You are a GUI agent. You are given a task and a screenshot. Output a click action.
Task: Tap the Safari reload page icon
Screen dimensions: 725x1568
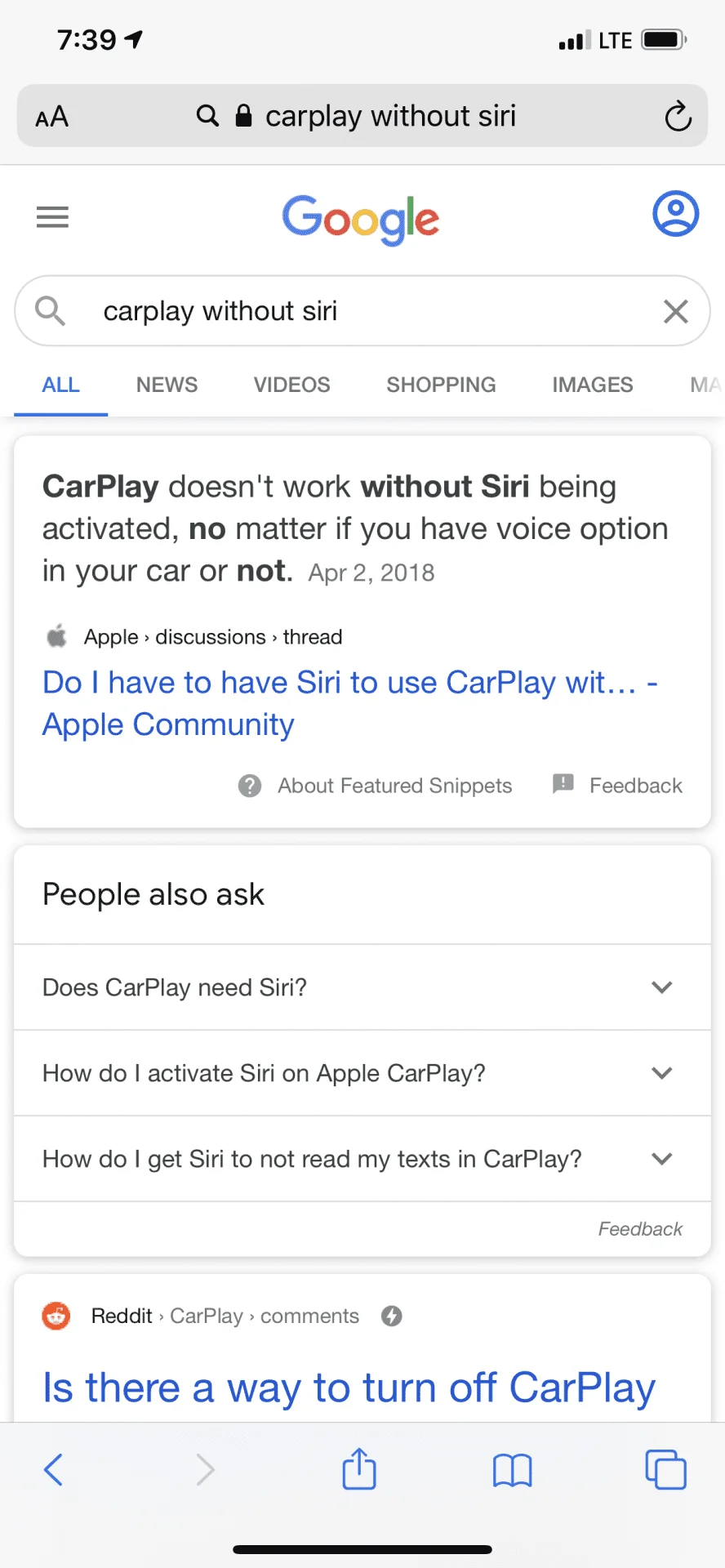pyautogui.click(x=678, y=117)
